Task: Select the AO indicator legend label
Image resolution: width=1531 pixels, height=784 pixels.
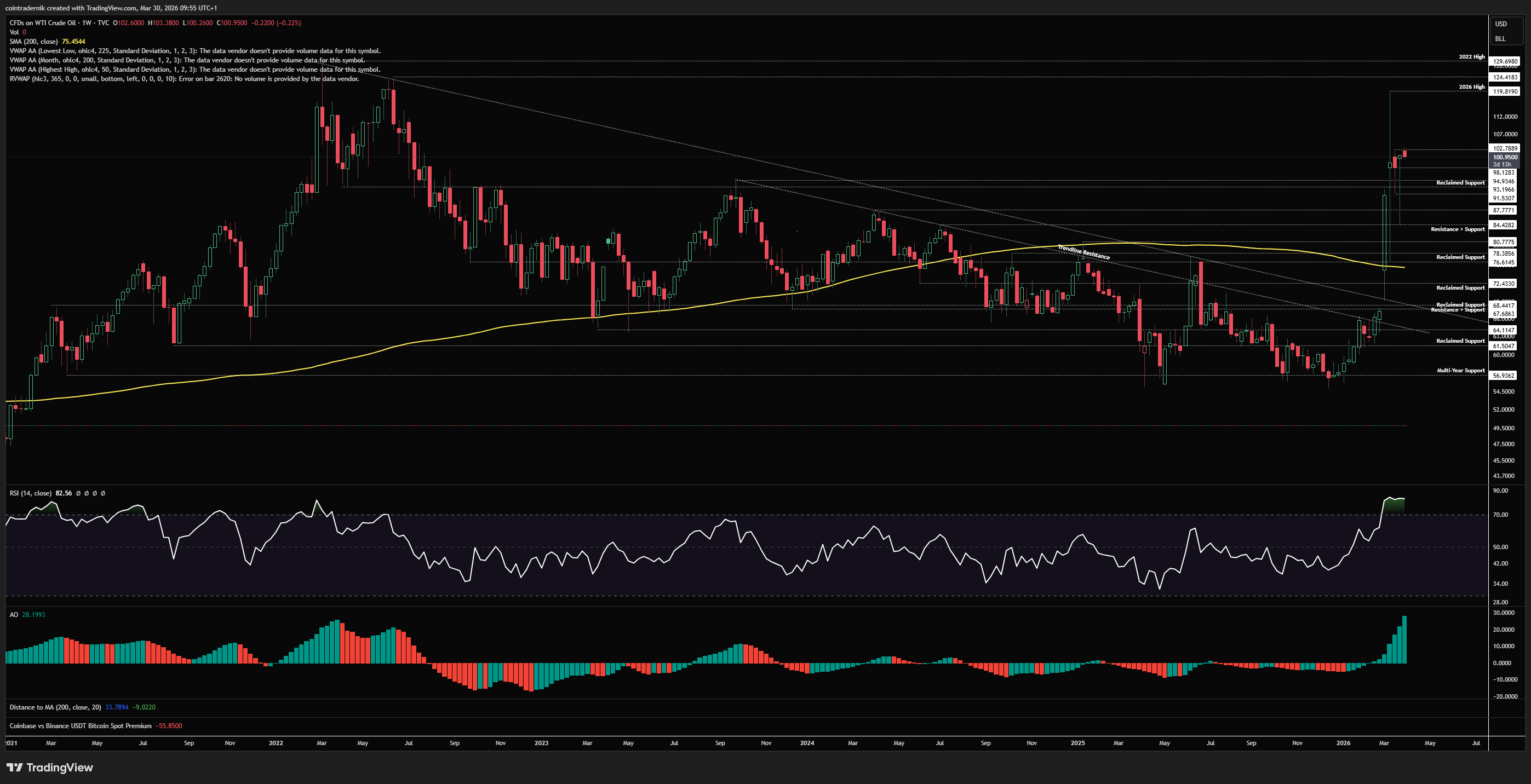Action: click(x=14, y=615)
